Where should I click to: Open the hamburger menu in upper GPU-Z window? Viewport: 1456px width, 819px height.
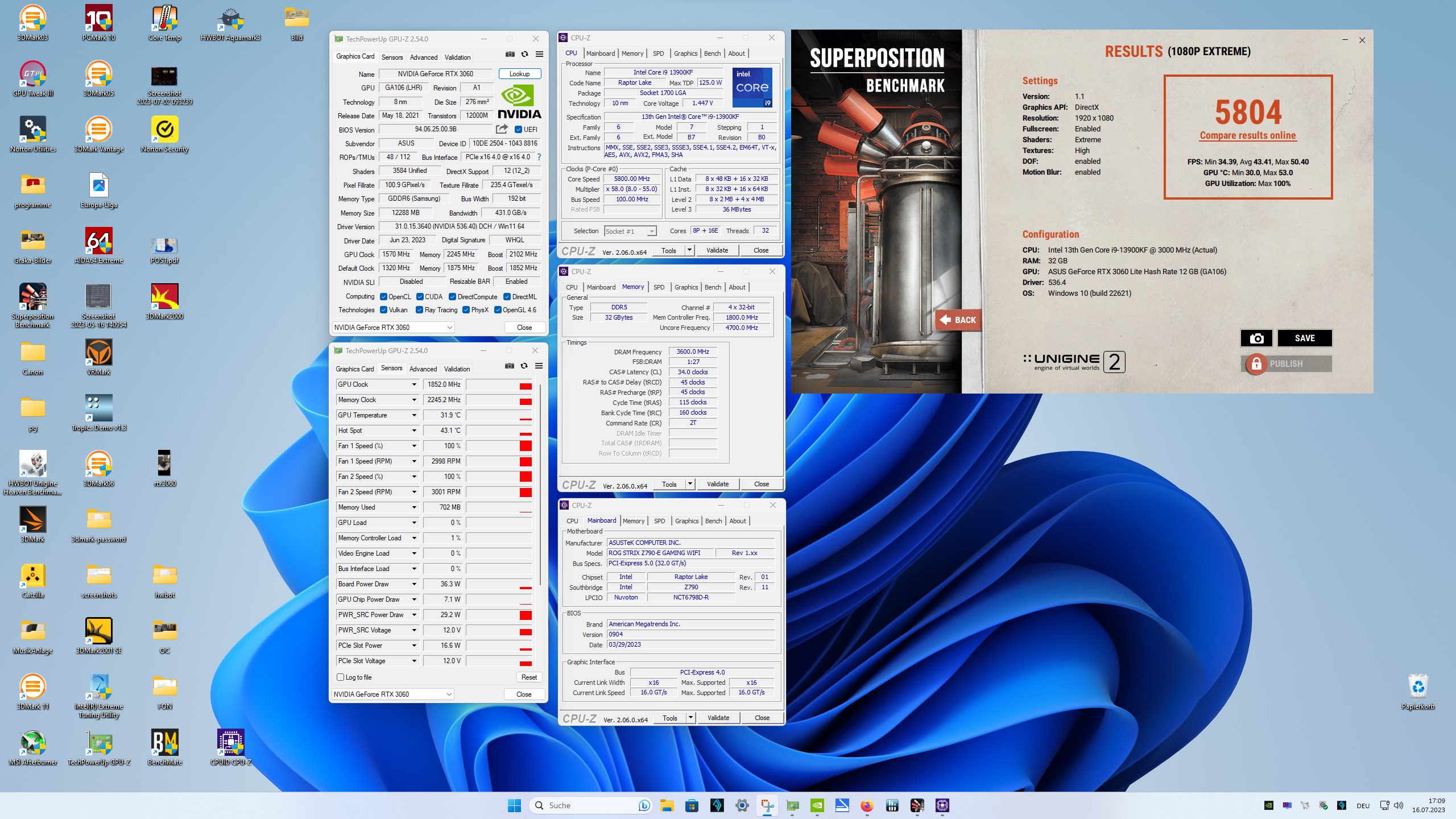coord(539,54)
